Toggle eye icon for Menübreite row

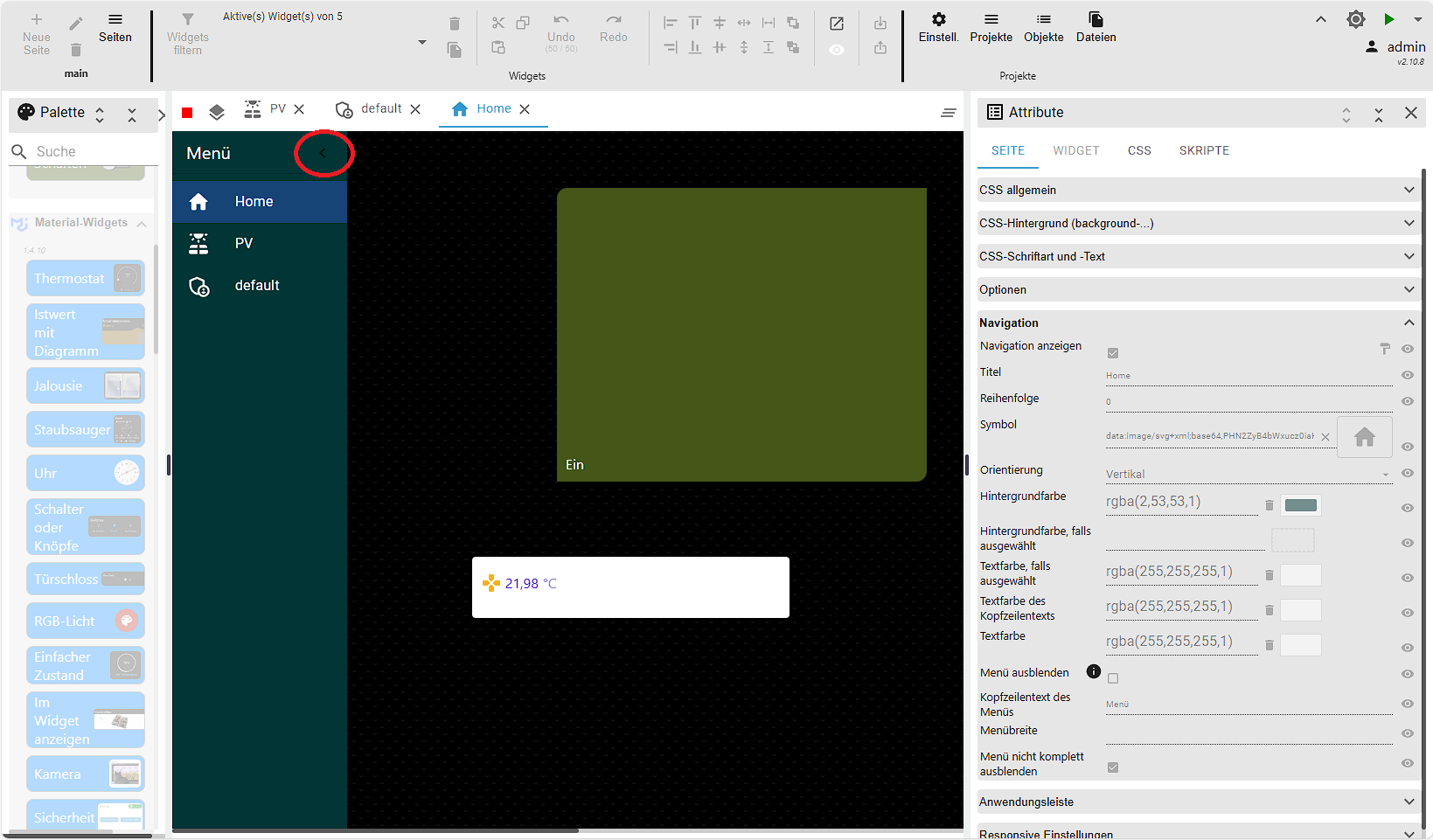click(x=1408, y=733)
